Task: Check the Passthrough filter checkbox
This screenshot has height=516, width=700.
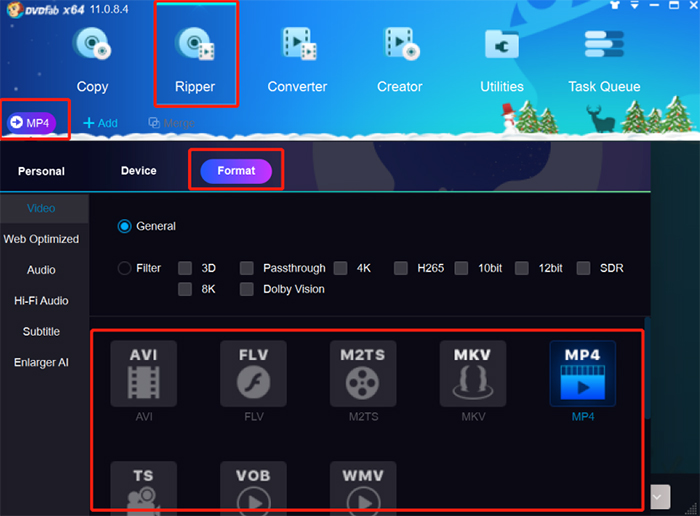Action: click(x=246, y=268)
